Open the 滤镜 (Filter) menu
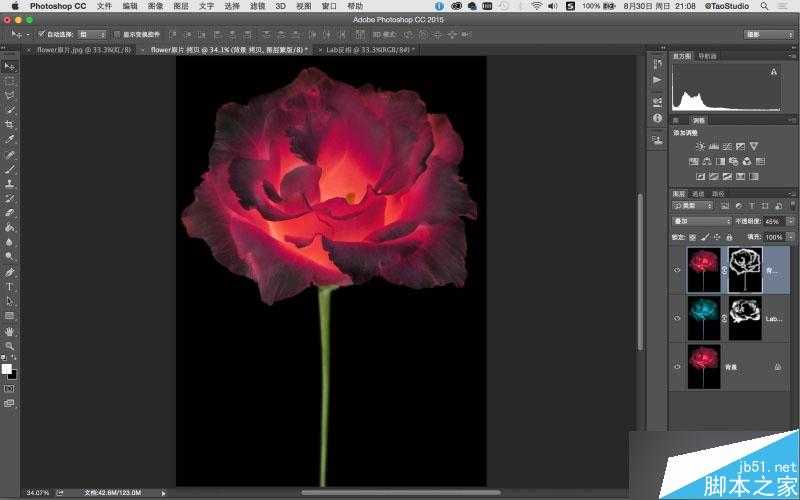Screen dimensions: 800x500 point(258,6)
